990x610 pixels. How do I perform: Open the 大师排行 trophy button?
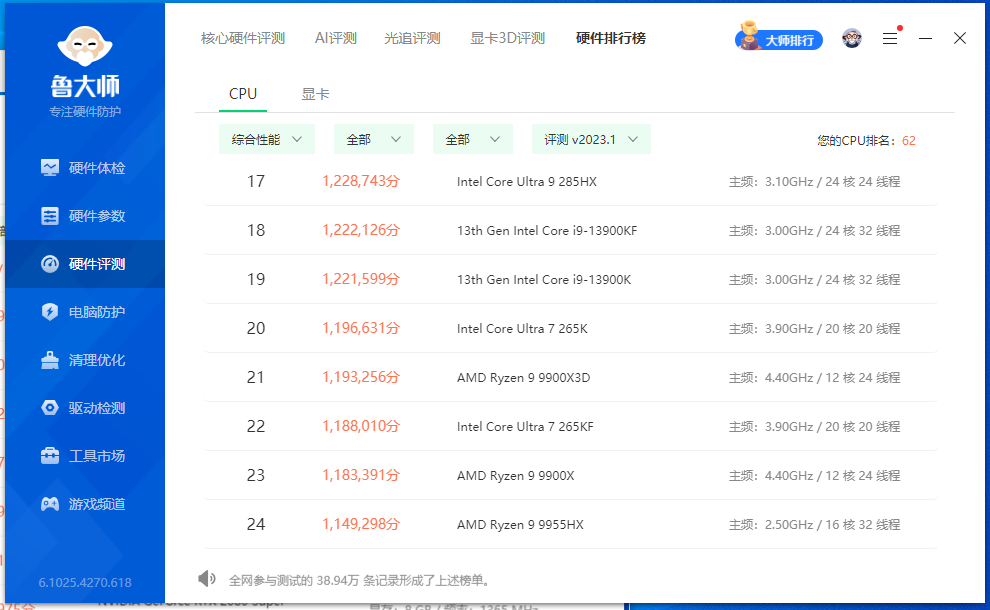(x=779, y=38)
